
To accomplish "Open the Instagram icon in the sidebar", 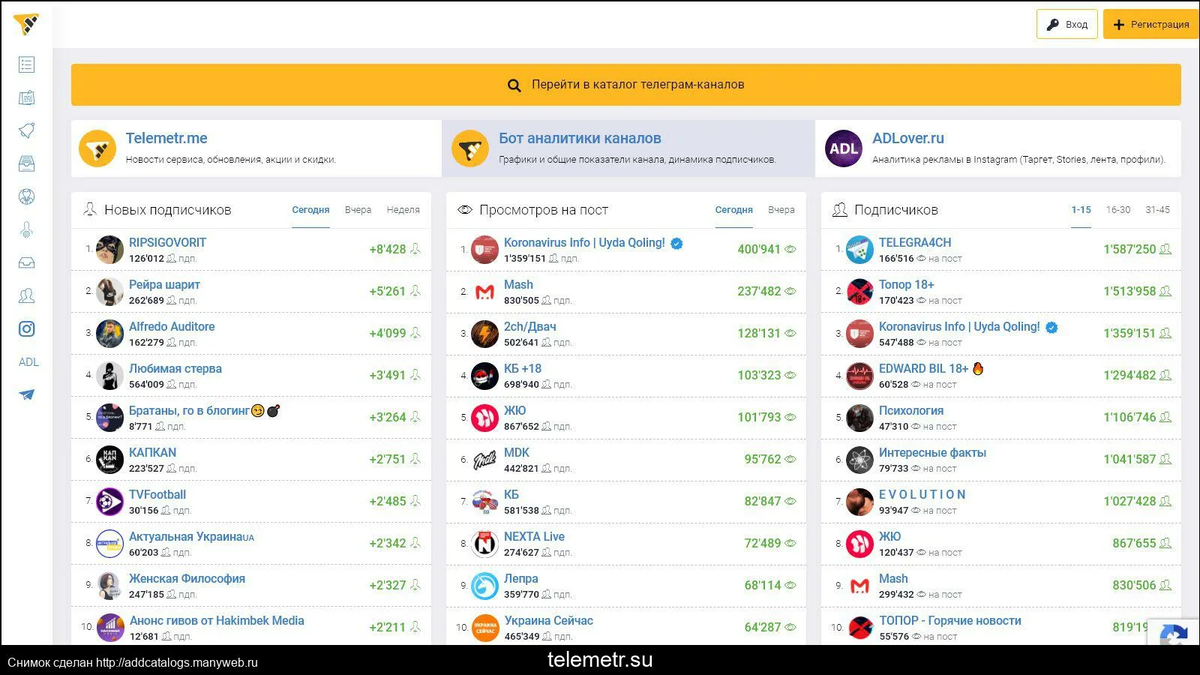I will (27, 329).
